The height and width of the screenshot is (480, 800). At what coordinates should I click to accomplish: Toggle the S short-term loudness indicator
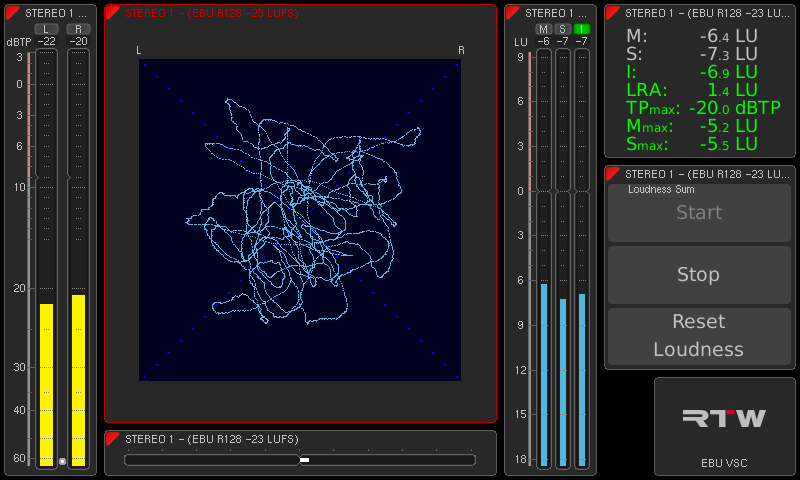point(562,29)
